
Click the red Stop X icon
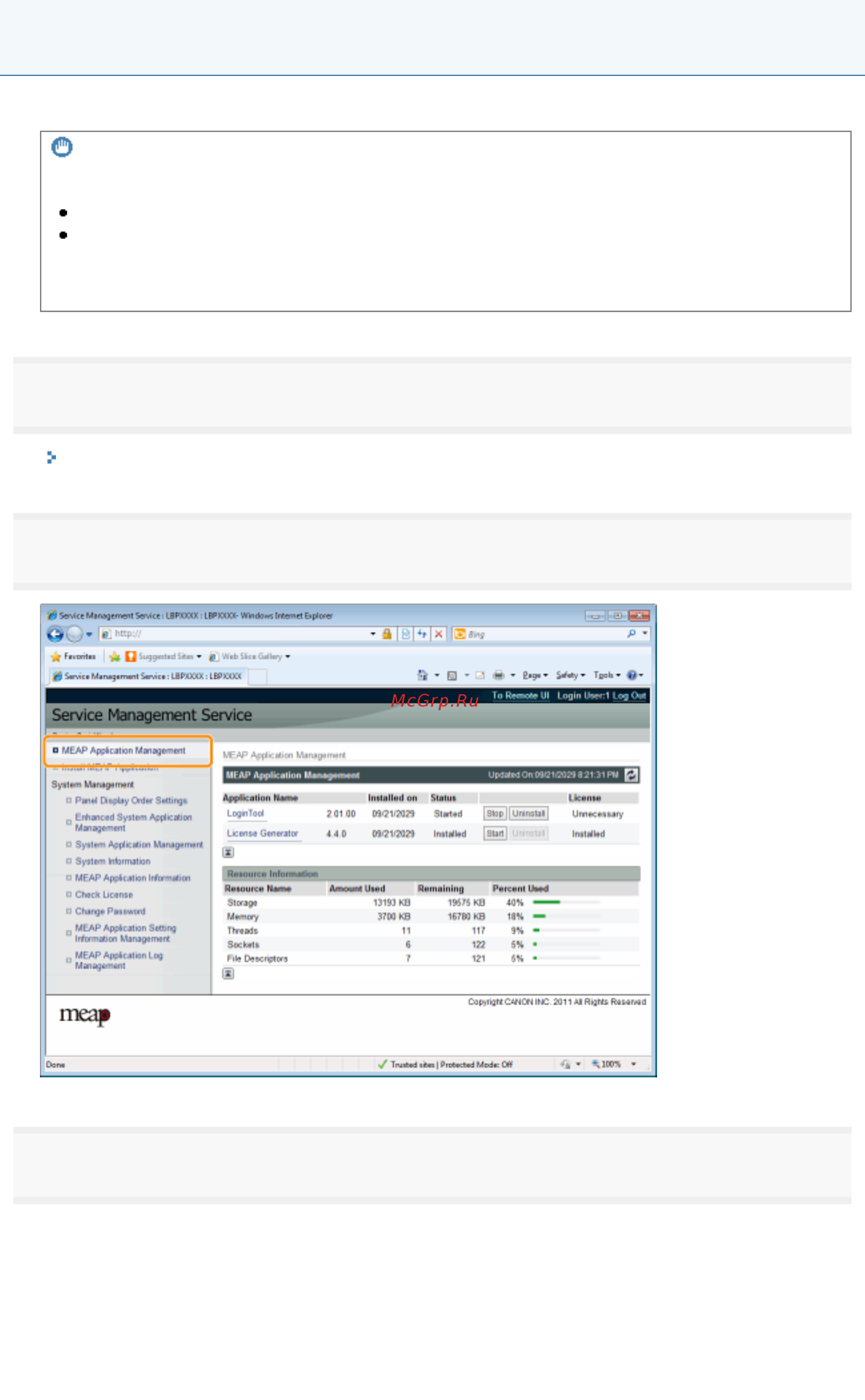coord(439,634)
